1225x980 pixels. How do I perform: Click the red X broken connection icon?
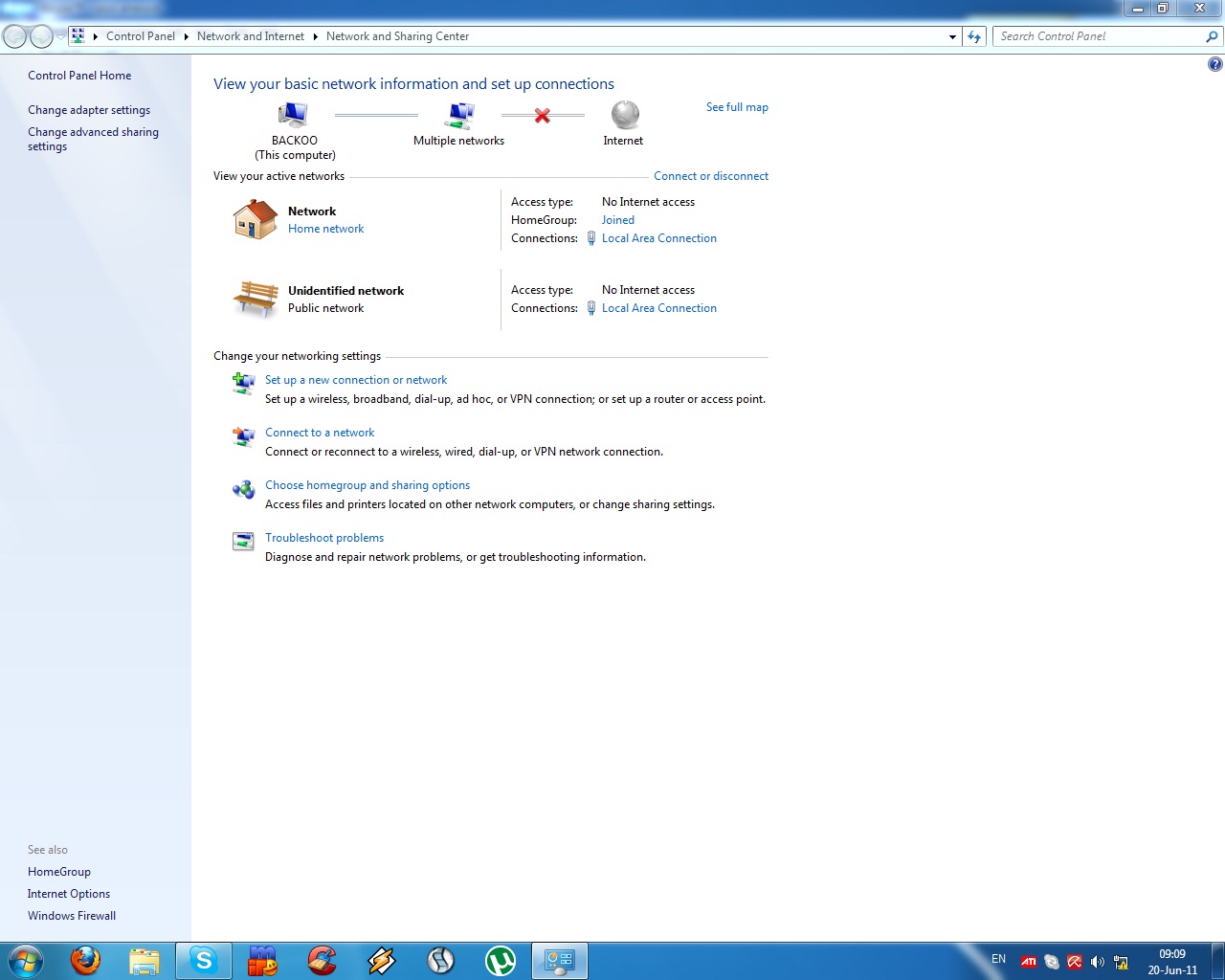543,116
